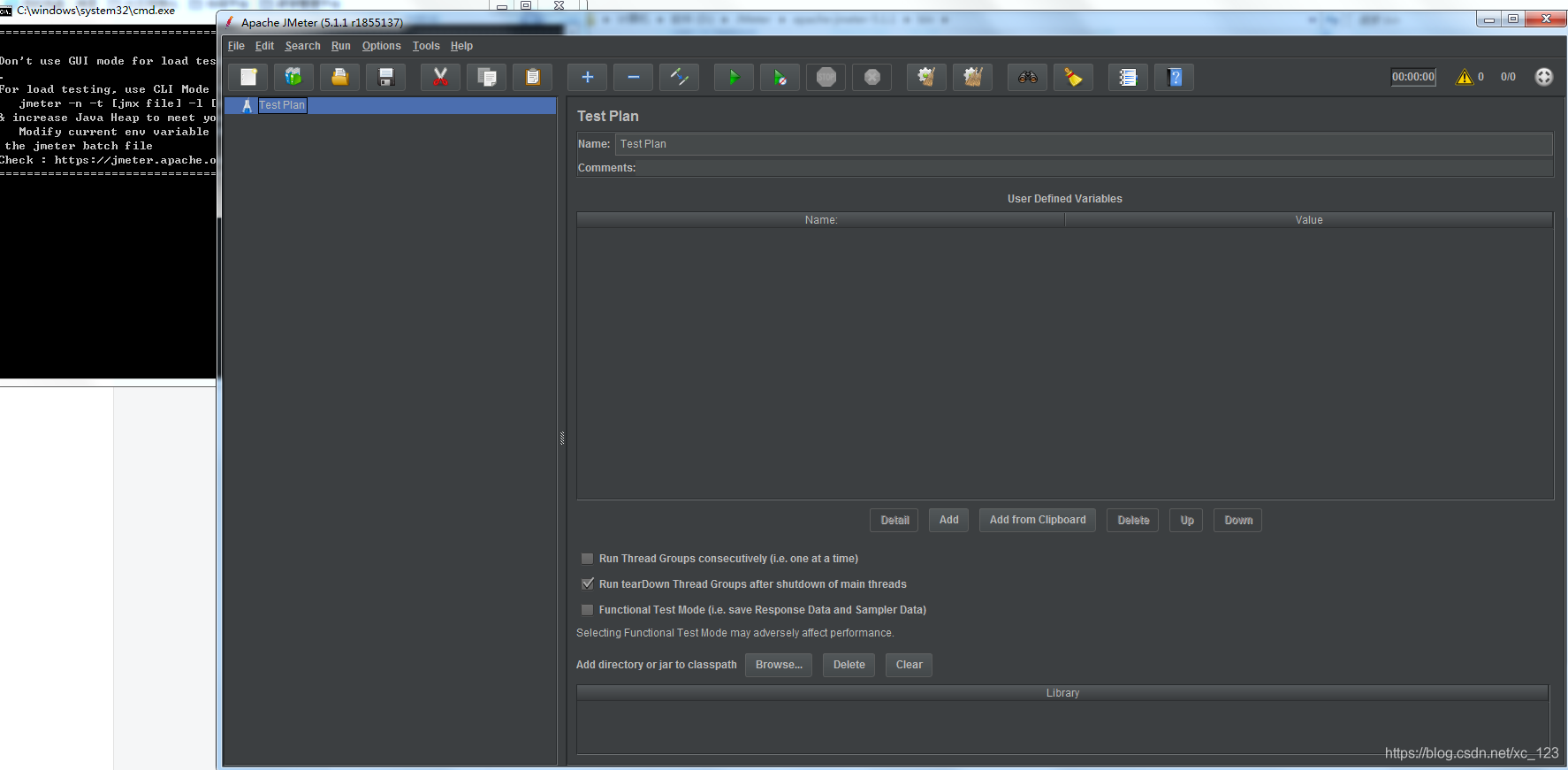The image size is (1568, 770).
Task: Save the test plan with disk icon
Action: click(x=386, y=78)
